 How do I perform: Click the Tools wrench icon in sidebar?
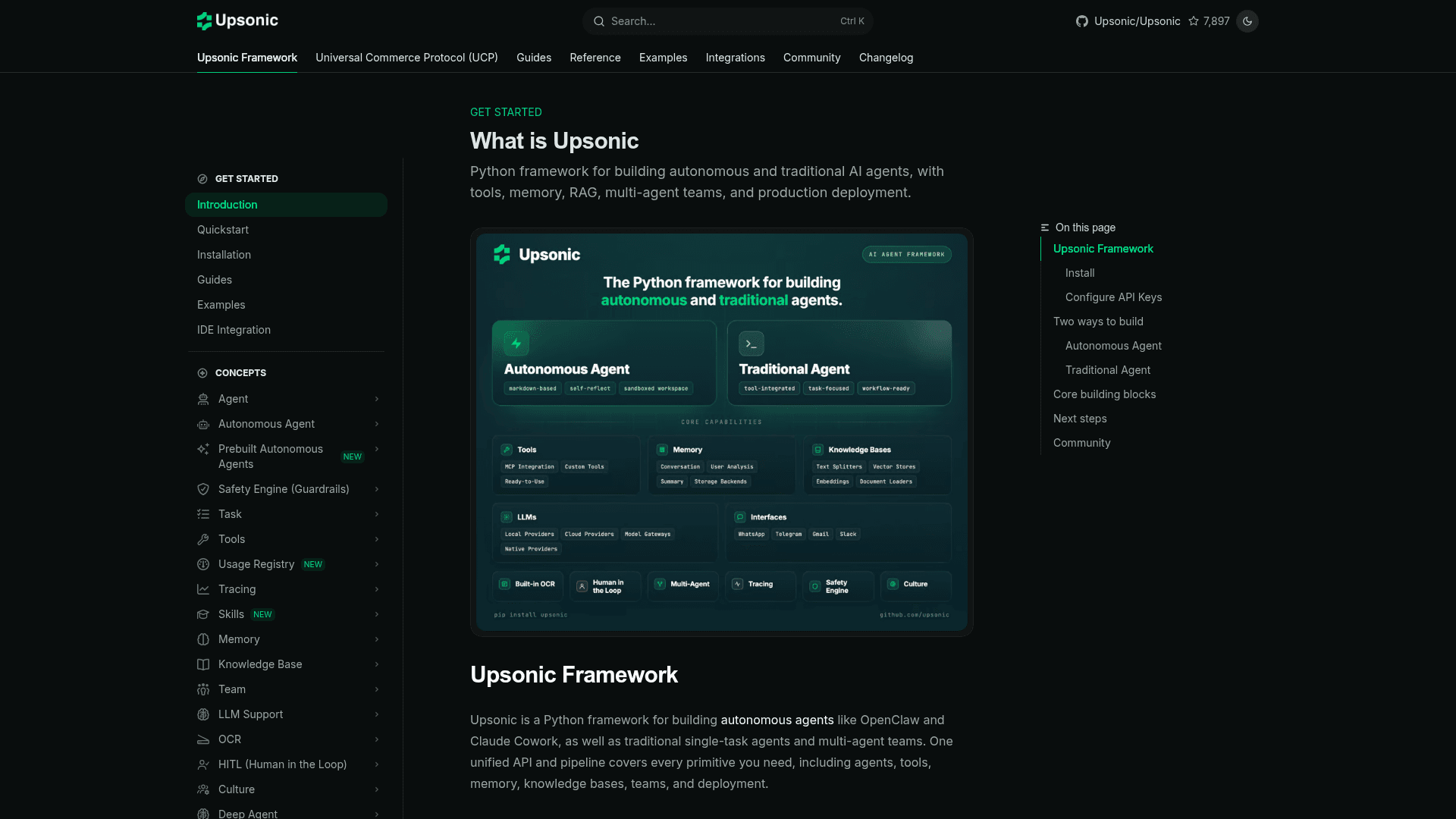[x=203, y=539]
